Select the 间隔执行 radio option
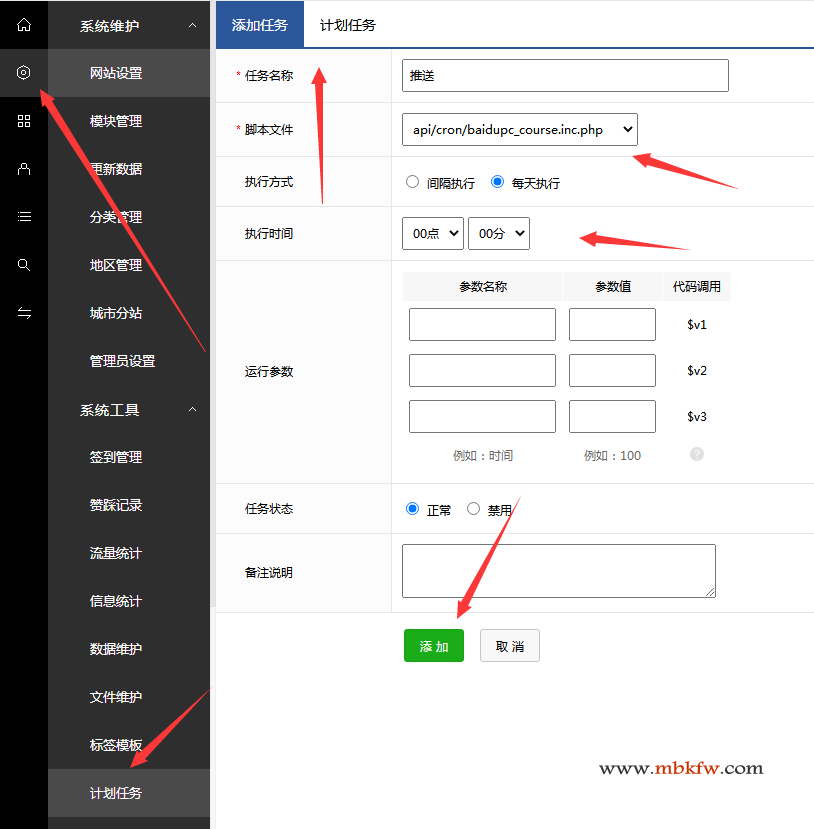This screenshot has width=814, height=829. (412, 182)
